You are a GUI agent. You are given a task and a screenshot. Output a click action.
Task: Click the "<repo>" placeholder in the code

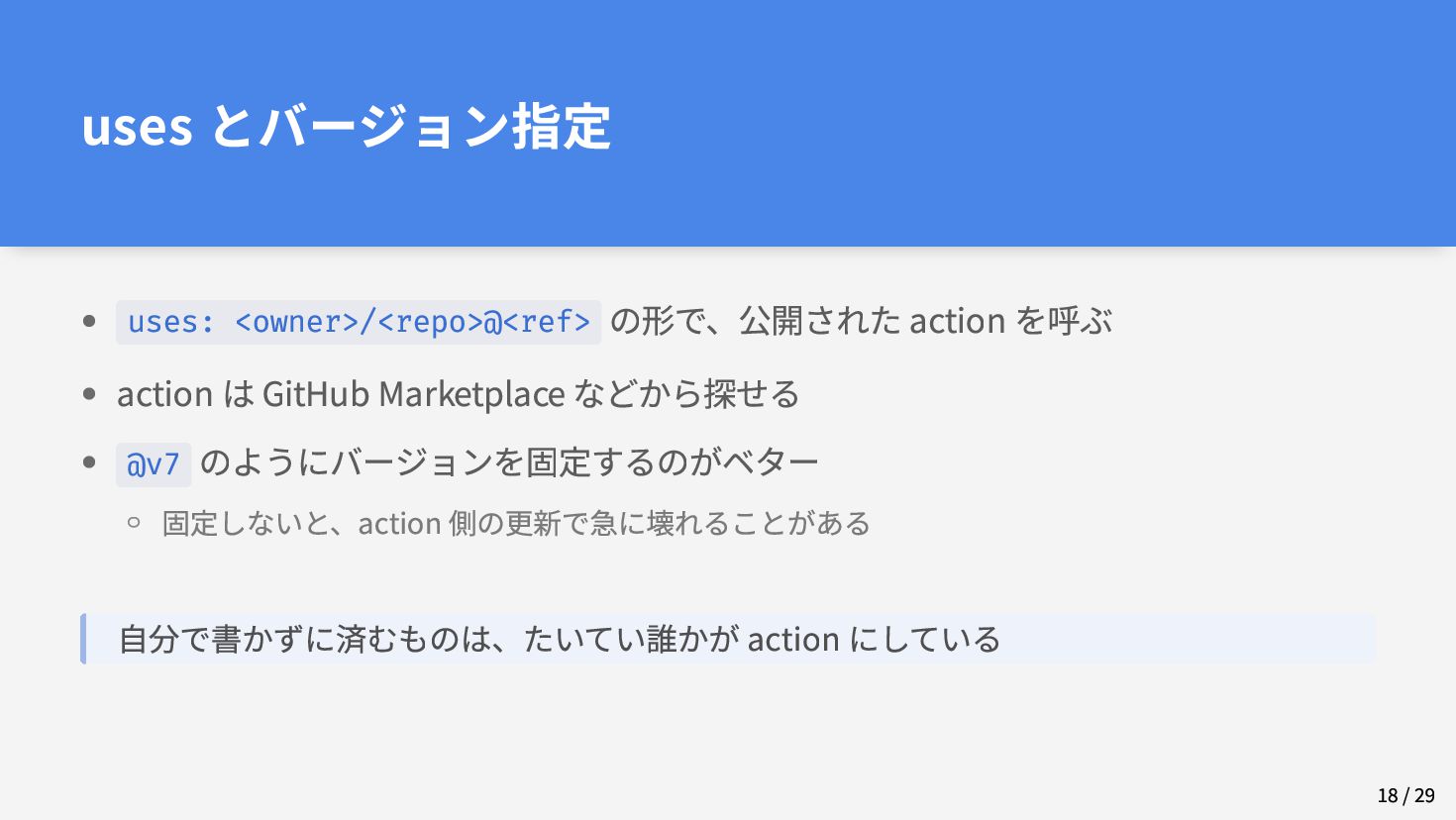coord(430,322)
